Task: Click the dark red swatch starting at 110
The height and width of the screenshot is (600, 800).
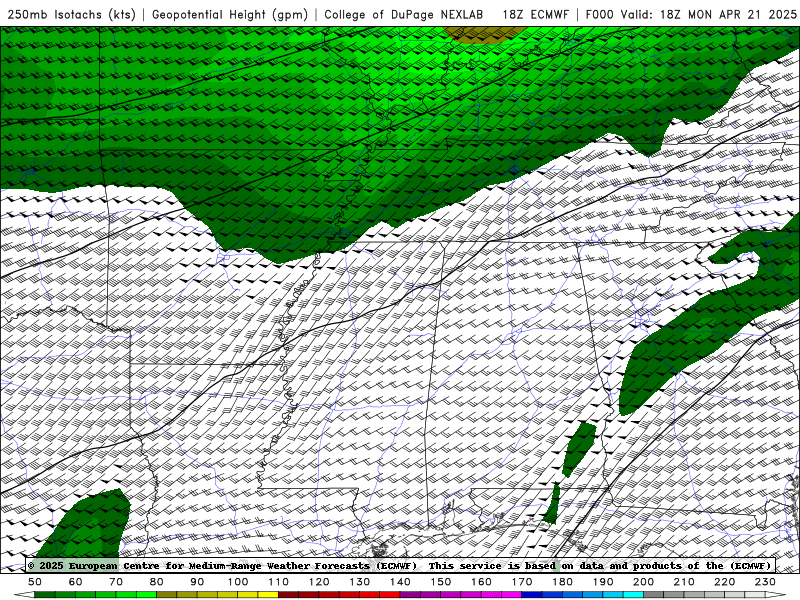Action: point(288,595)
